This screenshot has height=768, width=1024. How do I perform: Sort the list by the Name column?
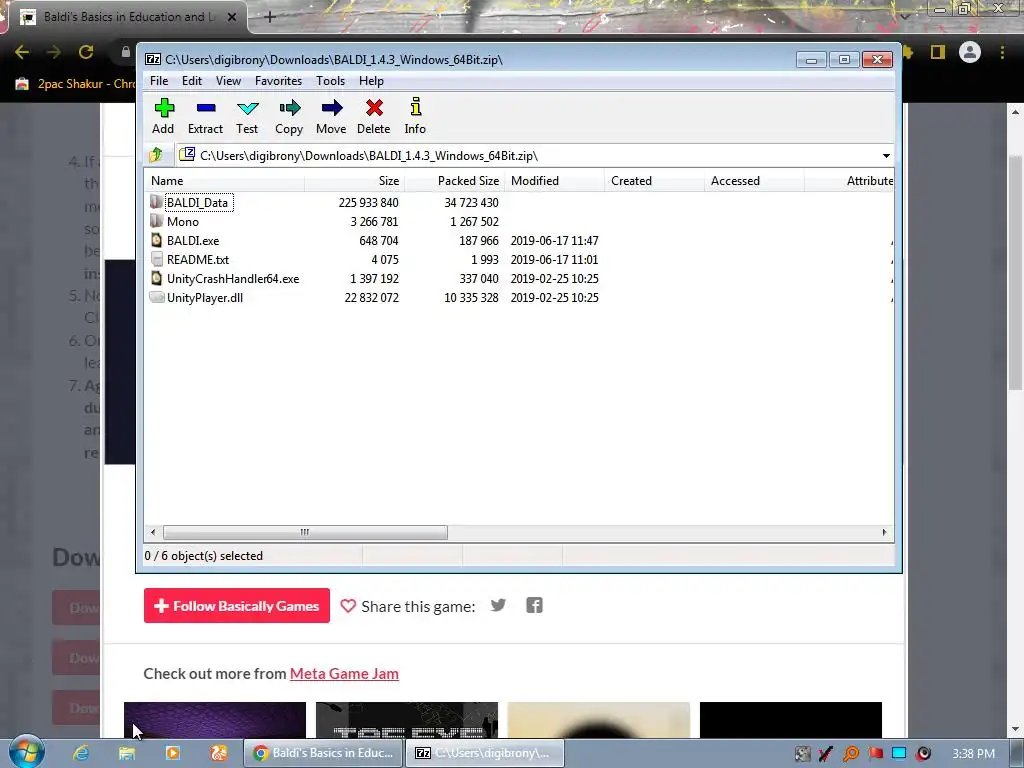point(224,181)
